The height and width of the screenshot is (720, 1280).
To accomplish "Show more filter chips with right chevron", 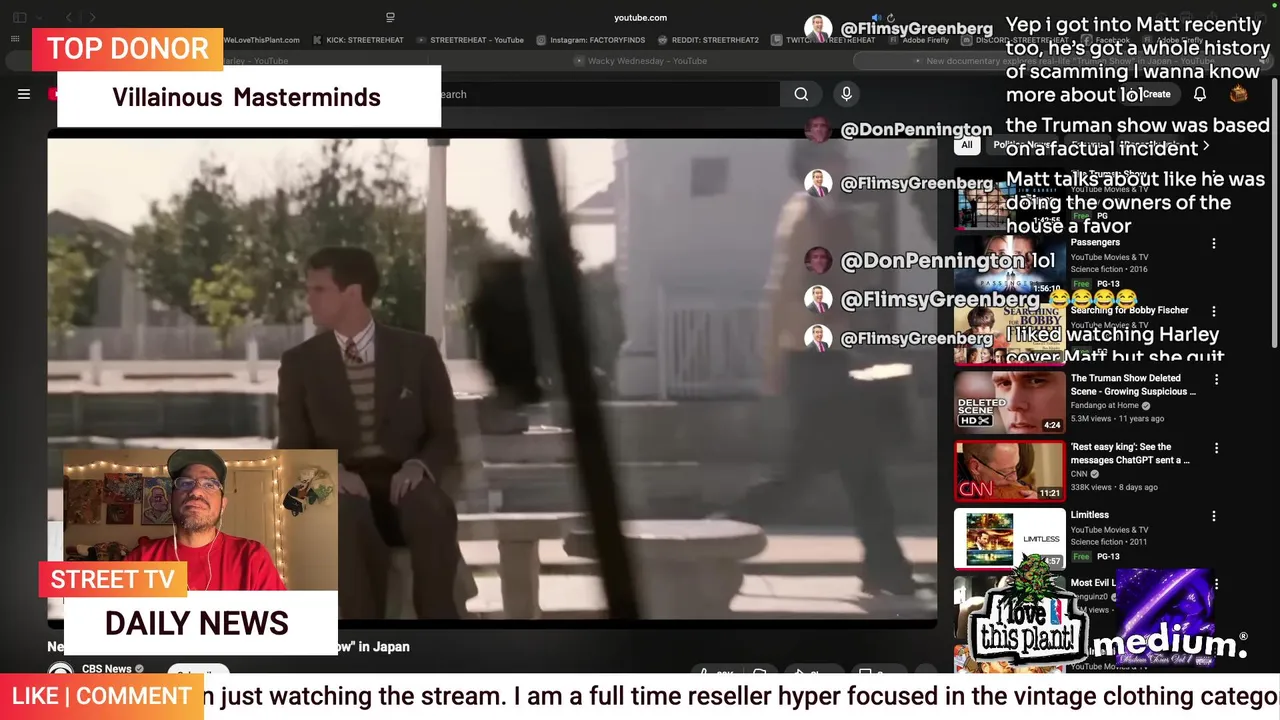I will (1206, 146).
